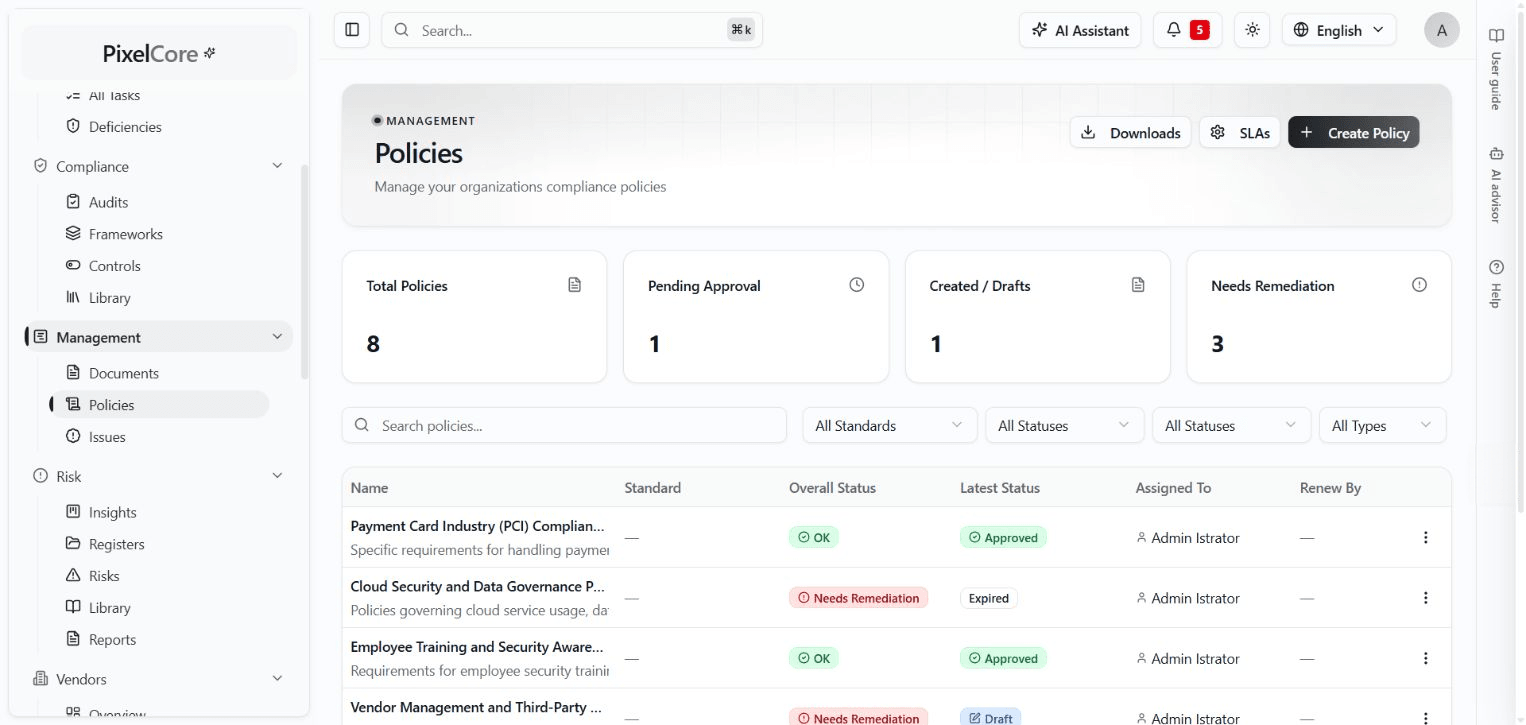1526x725 pixels.
Task: Click the Pending Approval clock icon
Action: [x=856, y=285]
